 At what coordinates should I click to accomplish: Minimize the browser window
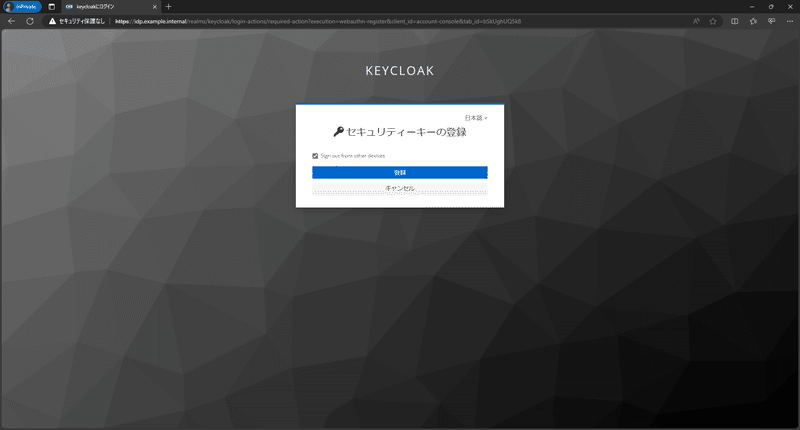(x=752, y=7)
